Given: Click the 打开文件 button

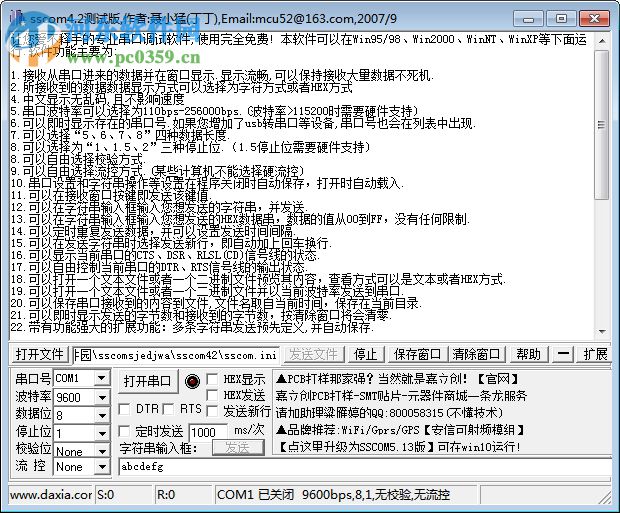Looking at the screenshot, I should click(x=39, y=354).
